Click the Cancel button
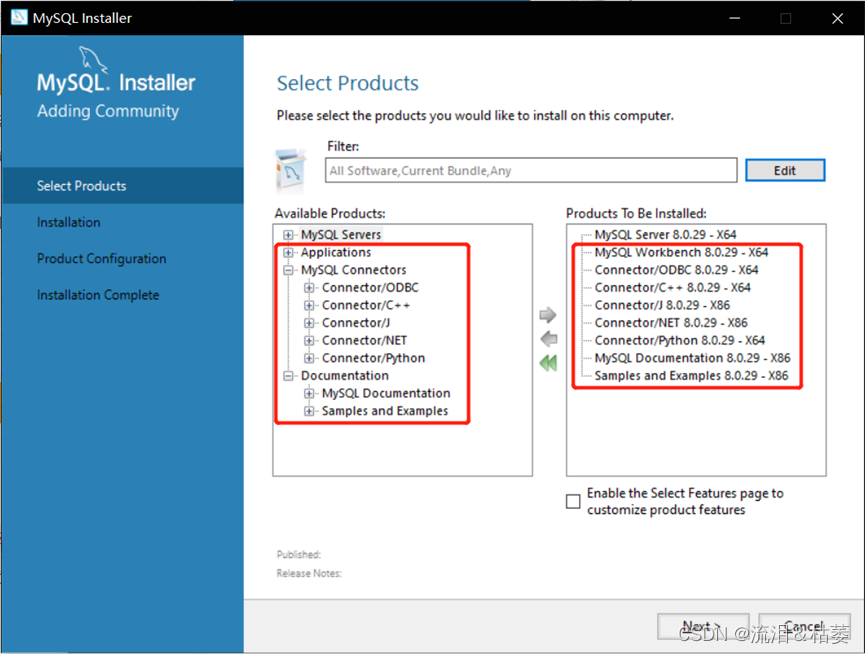The width and height of the screenshot is (865, 654). pos(804,628)
